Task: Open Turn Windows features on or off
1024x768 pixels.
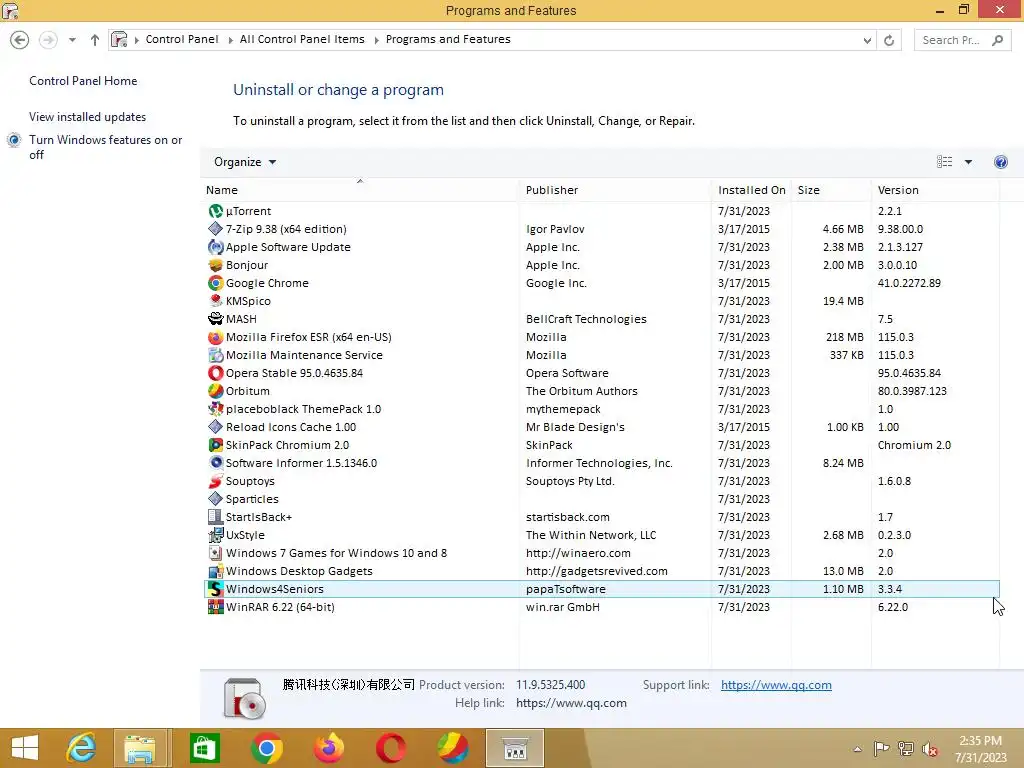Action: (x=105, y=147)
